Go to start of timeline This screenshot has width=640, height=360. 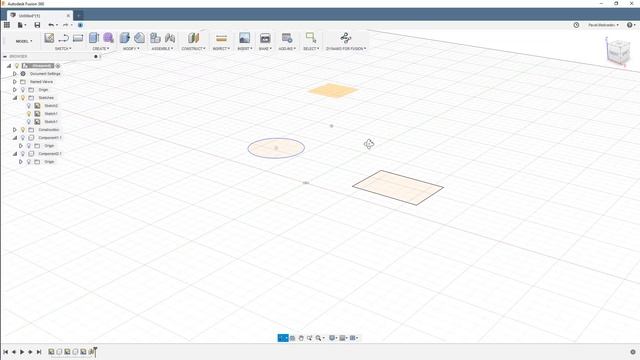(5, 352)
